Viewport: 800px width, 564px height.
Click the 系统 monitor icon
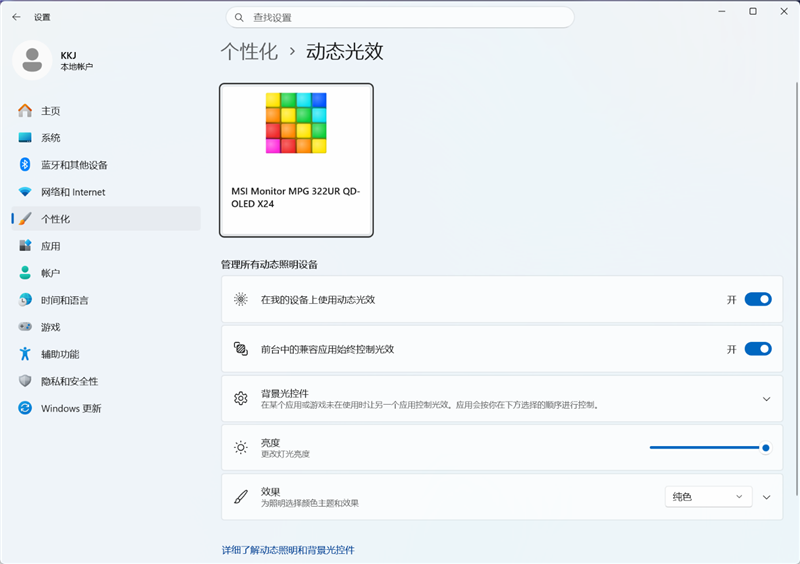[25, 138]
